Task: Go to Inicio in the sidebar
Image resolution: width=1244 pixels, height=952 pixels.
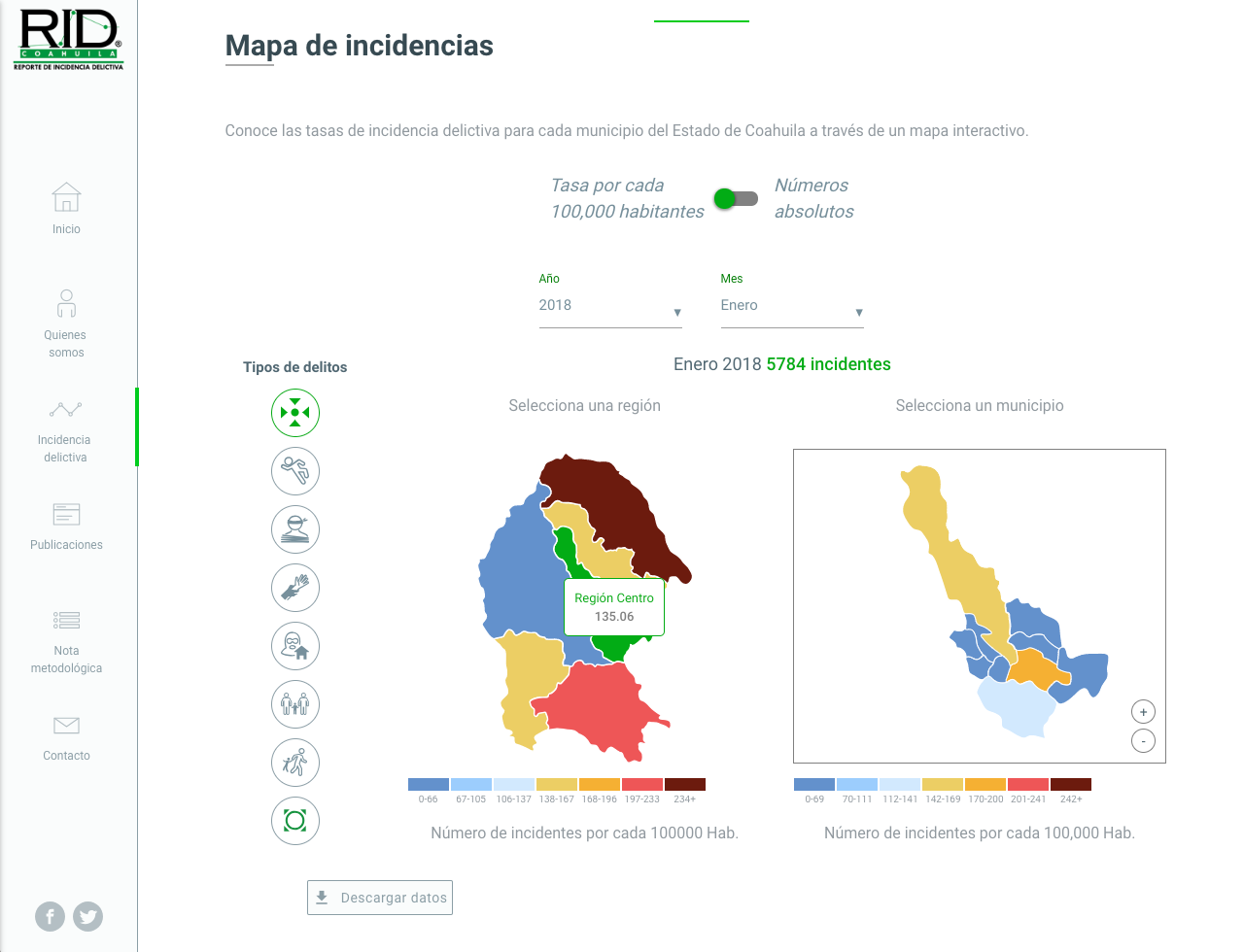Action: point(66,209)
